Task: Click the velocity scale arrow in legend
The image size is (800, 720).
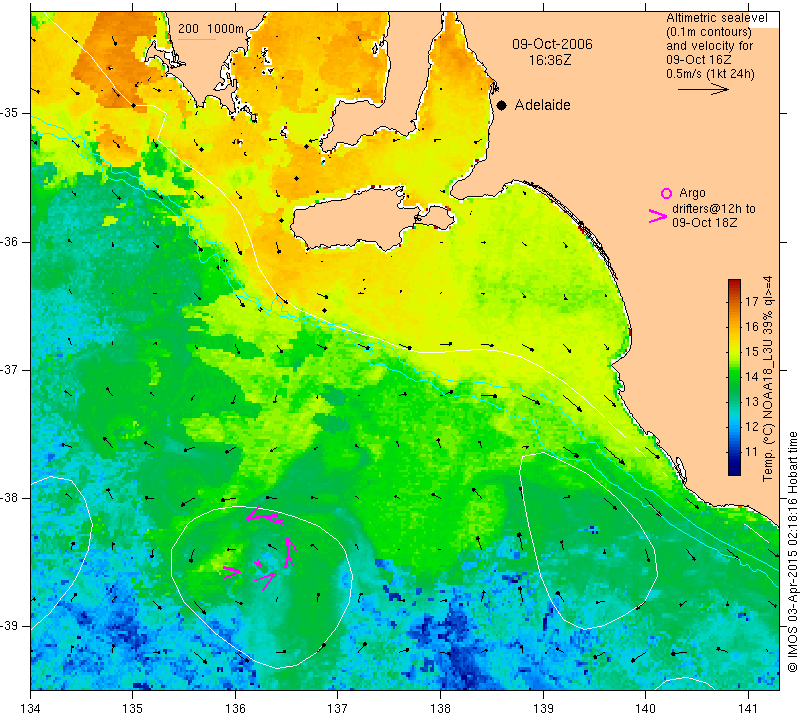Action: tap(703, 89)
